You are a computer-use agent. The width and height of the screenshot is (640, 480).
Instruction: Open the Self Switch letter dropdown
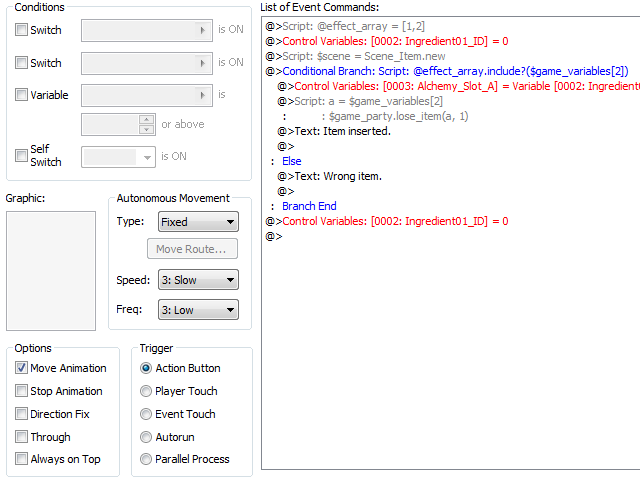118,156
